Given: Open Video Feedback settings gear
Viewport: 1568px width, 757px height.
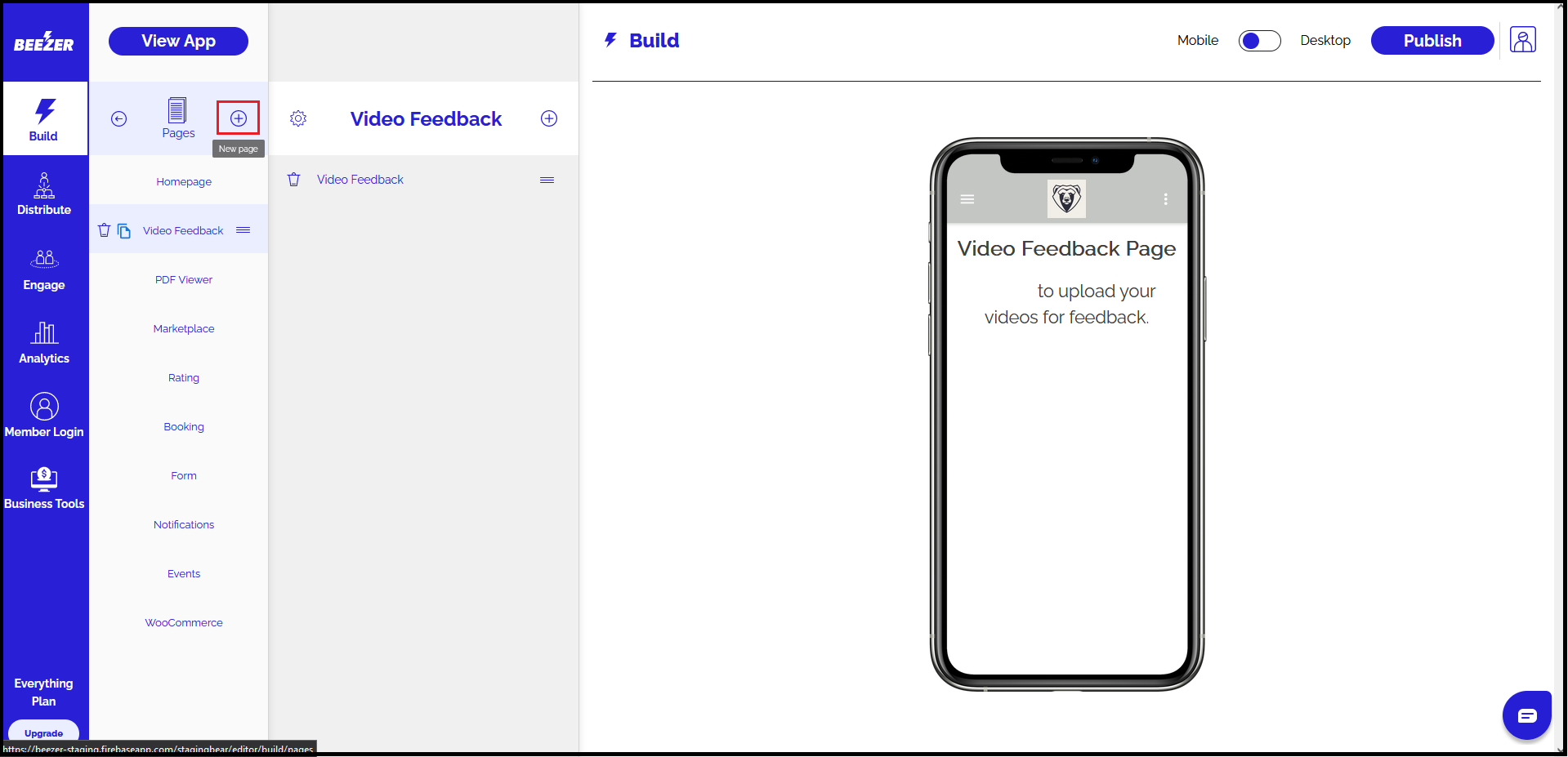Looking at the screenshot, I should [298, 119].
